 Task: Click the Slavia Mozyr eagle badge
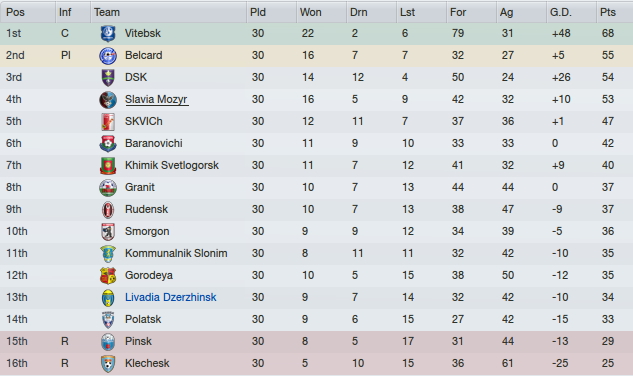[x=108, y=99]
